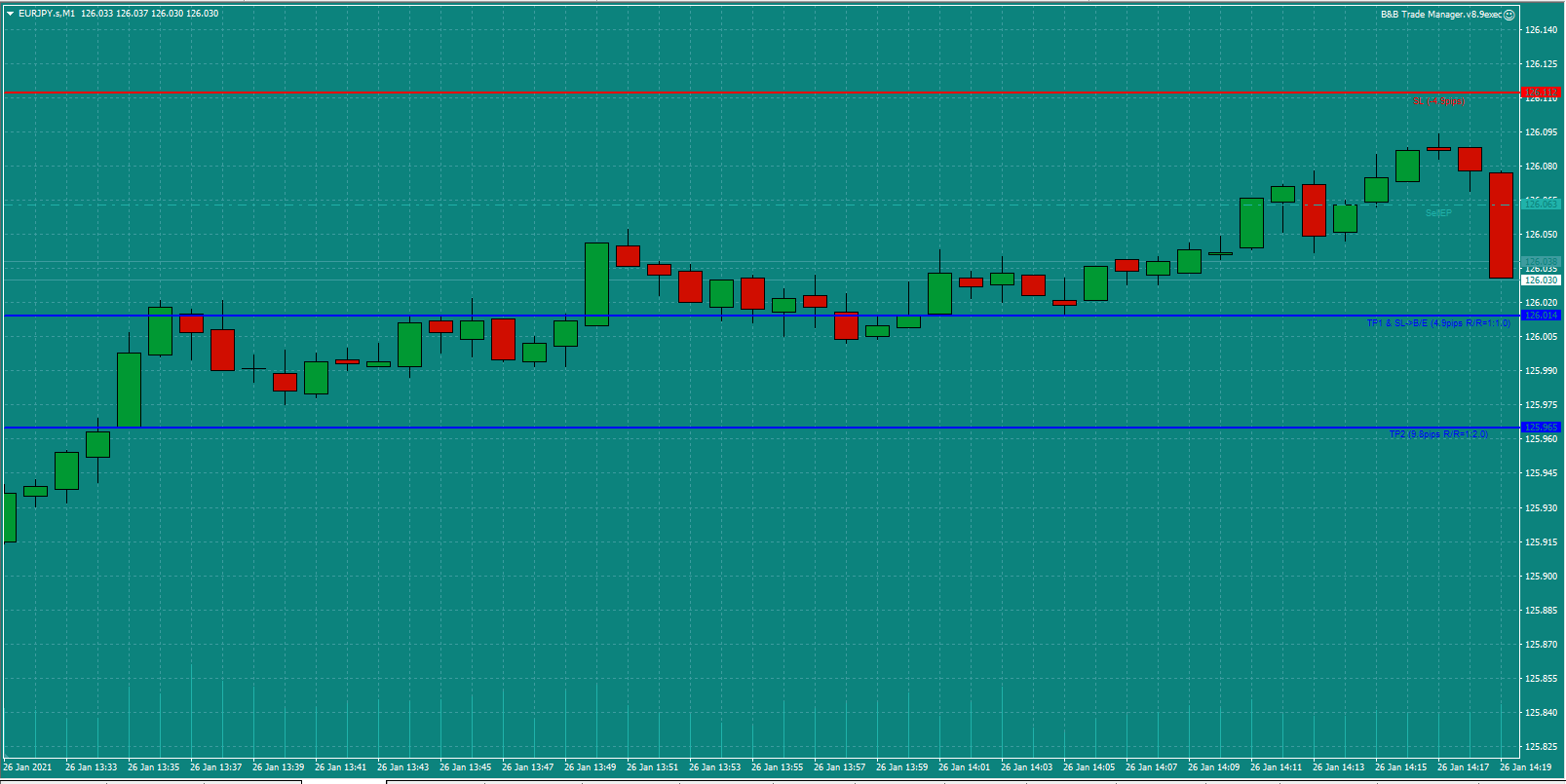Click the EURJPY.s,M1 symbol title
Image resolution: width=1566 pixels, height=784 pixels.
[47, 14]
